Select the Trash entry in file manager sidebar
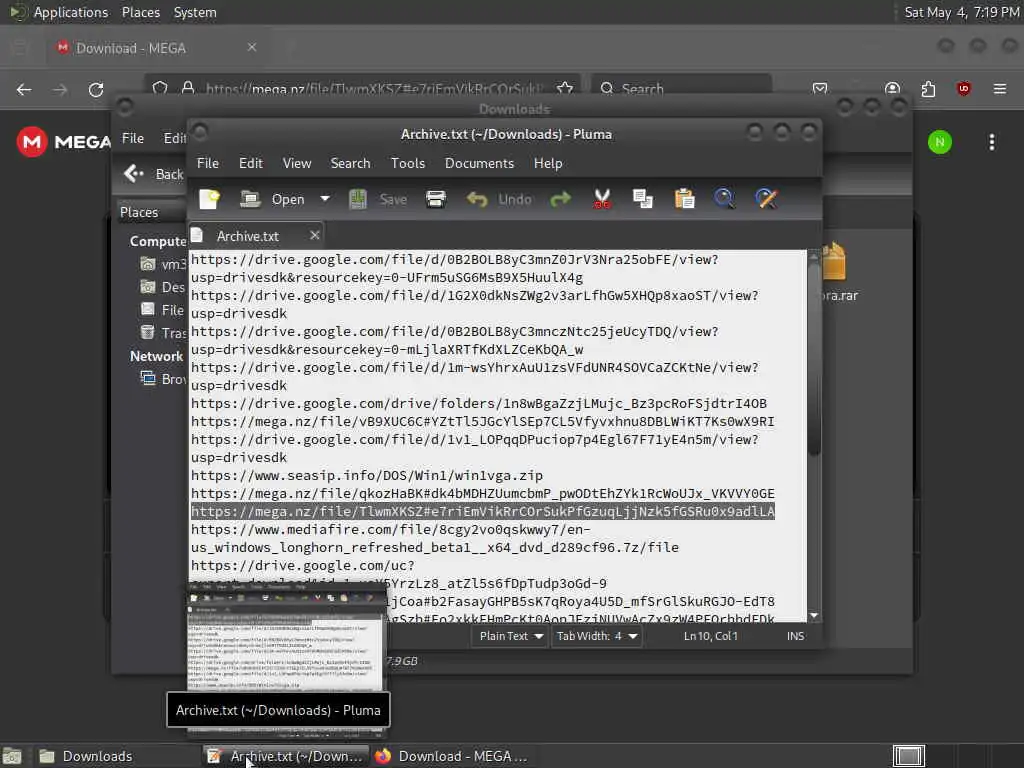Screen dimensions: 1024x768 click(x=163, y=333)
